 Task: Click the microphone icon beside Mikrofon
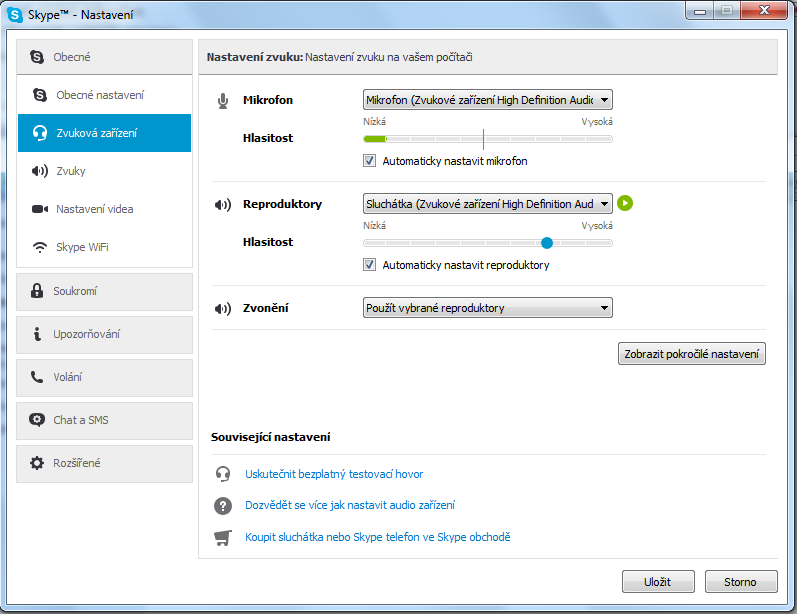click(x=223, y=101)
